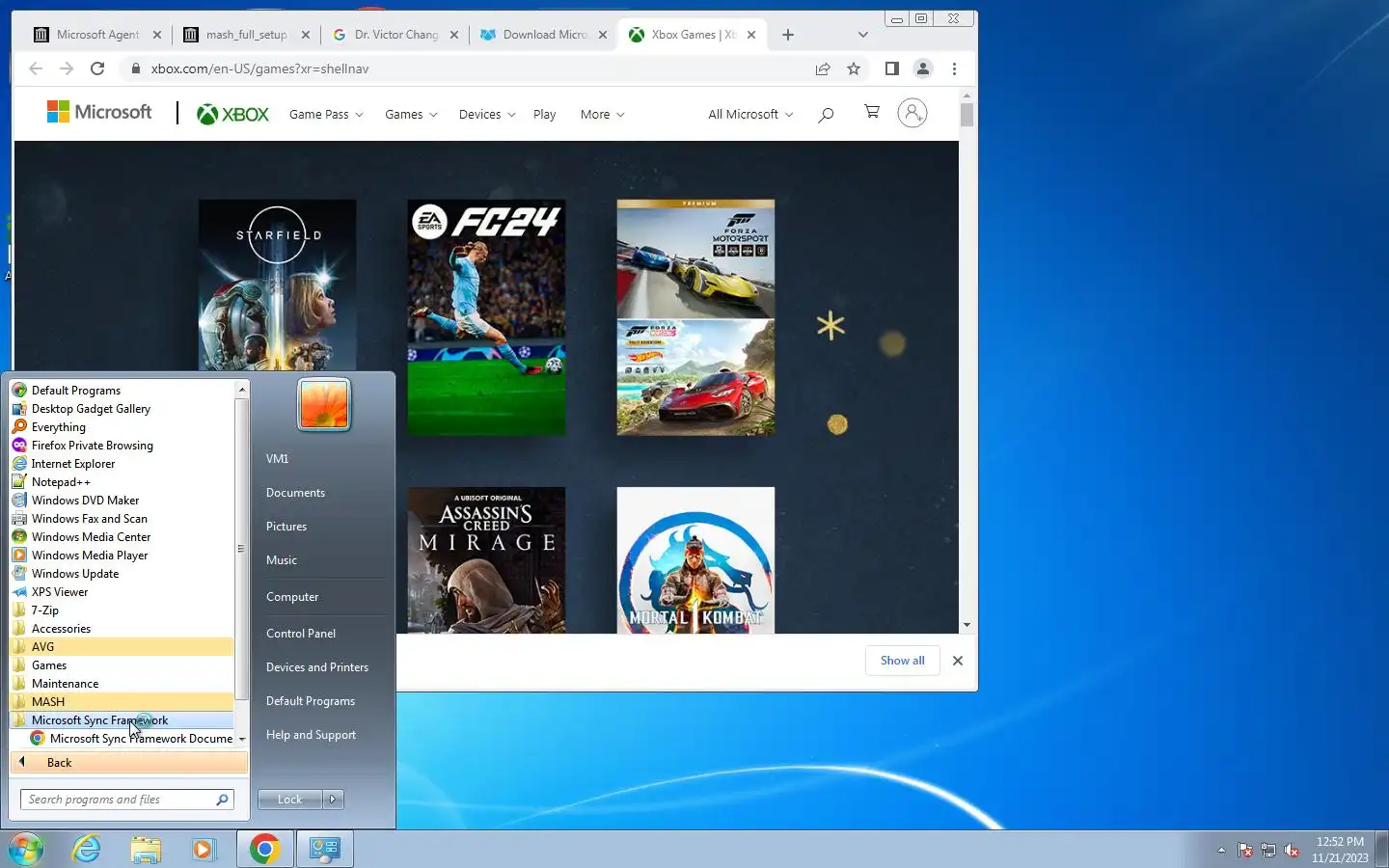Open Chrome's three-dot menu

(954, 68)
